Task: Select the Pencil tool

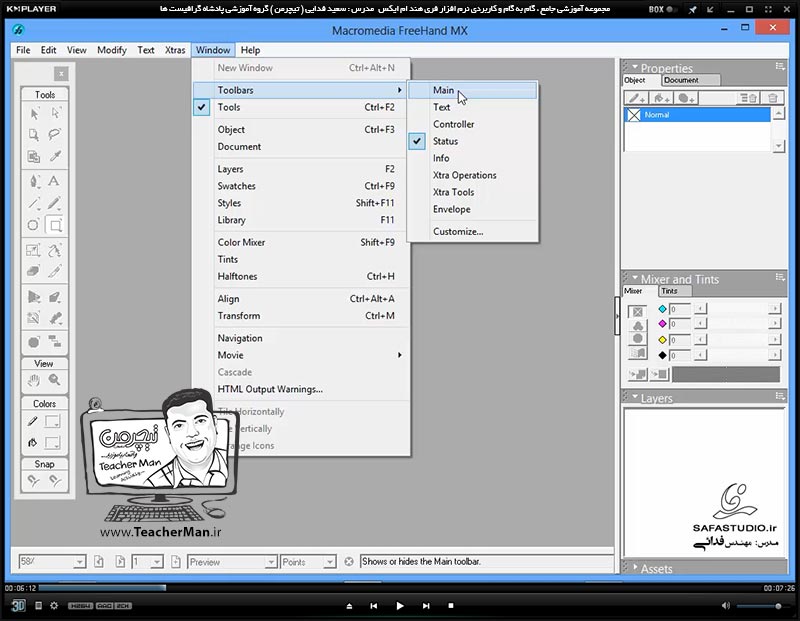Action: (55, 203)
